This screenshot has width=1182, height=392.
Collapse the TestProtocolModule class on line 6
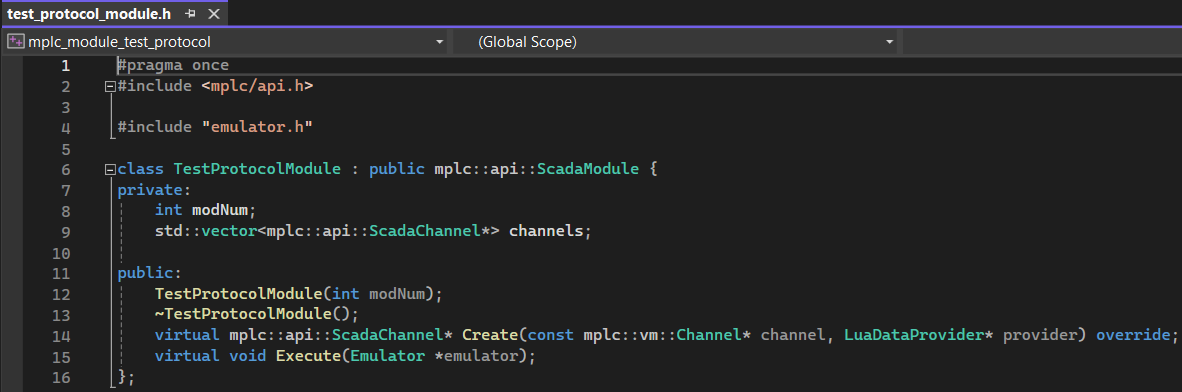pos(111,170)
